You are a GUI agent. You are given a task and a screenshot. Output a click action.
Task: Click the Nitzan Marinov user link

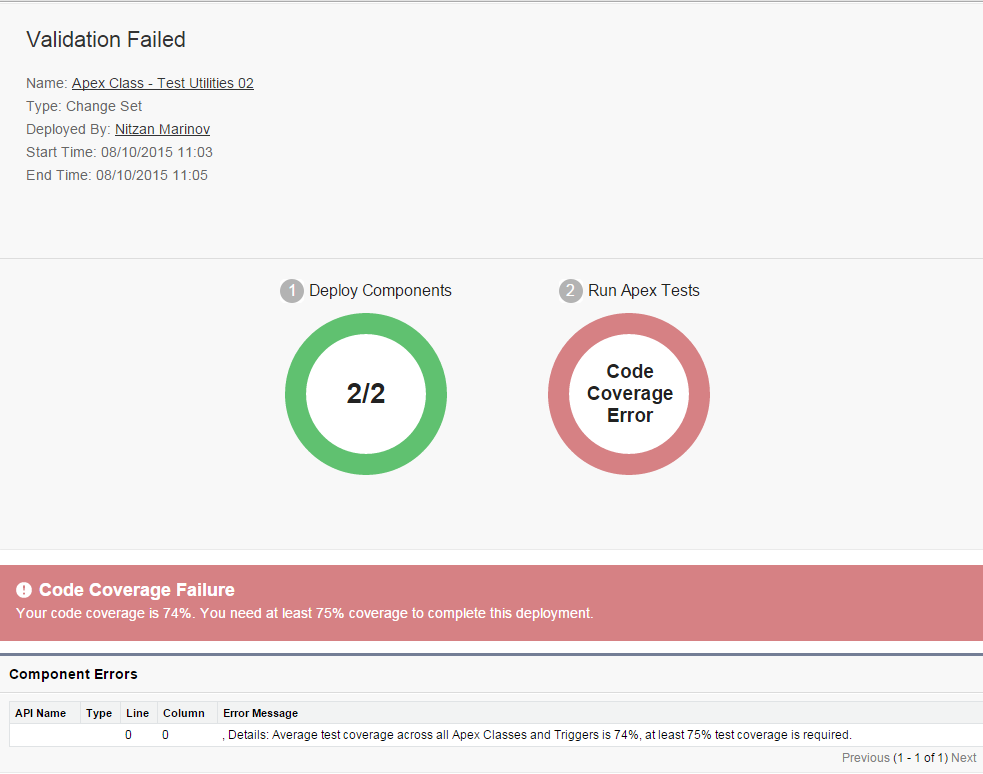pos(162,129)
